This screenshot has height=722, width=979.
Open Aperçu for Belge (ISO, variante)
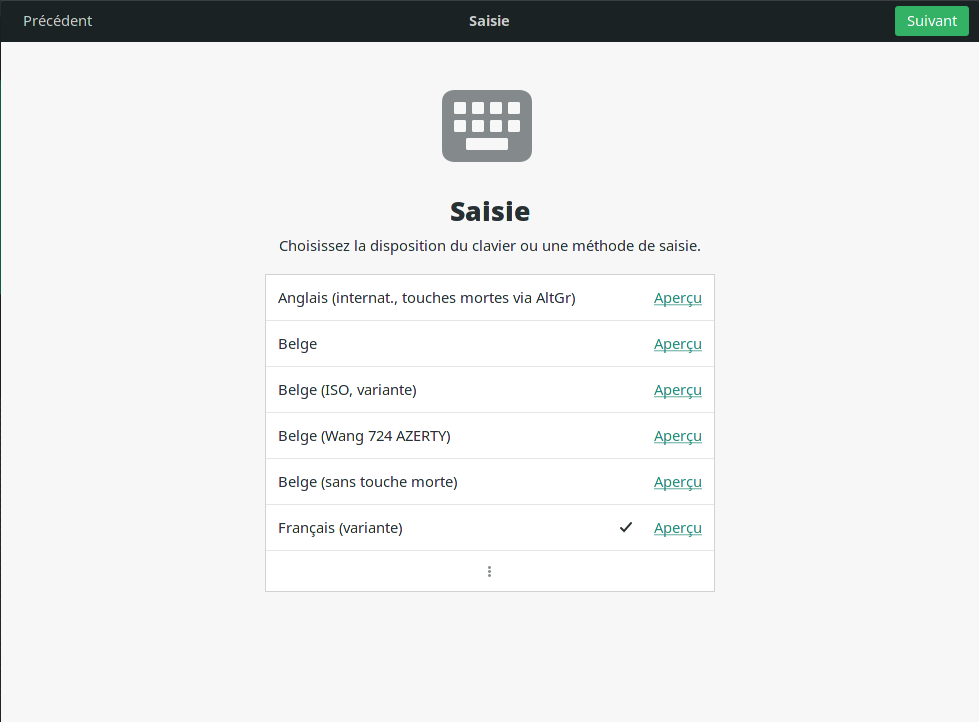(x=677, y=390)
